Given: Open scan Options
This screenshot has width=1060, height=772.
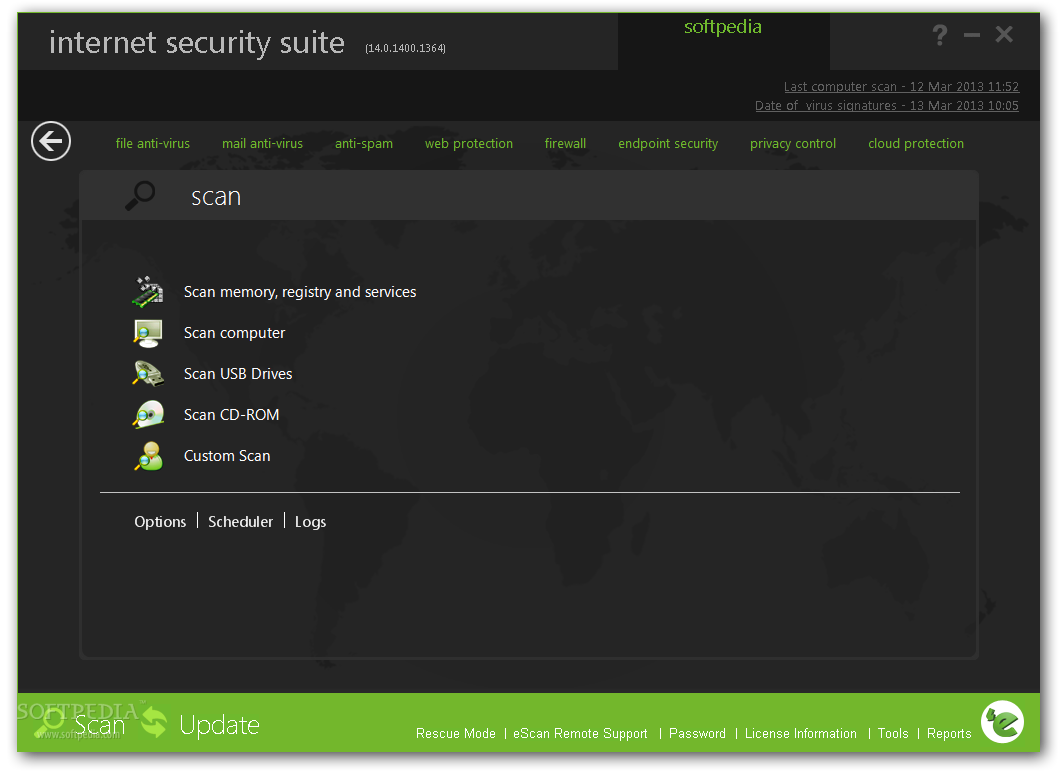Looking at the screenshot, I should point(160,522).
